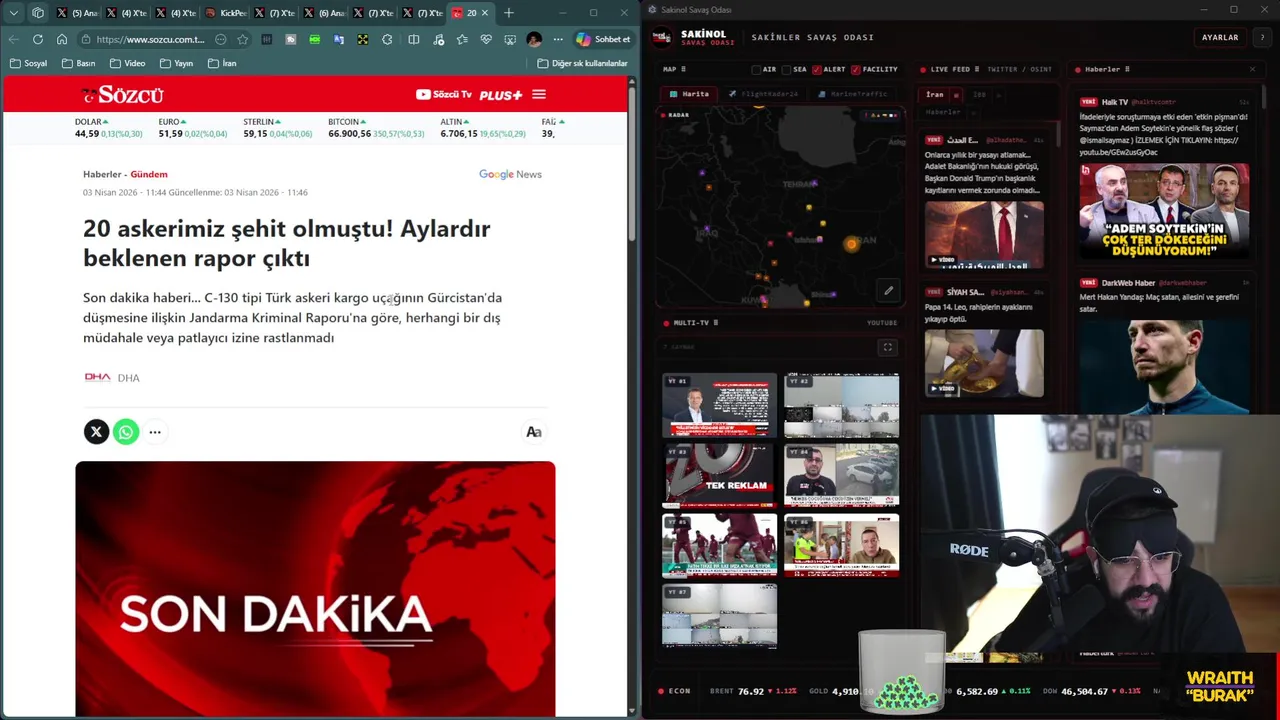Close the active Sözcü tab
This screenshot has height=720, width=1280.
click(x=485, y=13)
